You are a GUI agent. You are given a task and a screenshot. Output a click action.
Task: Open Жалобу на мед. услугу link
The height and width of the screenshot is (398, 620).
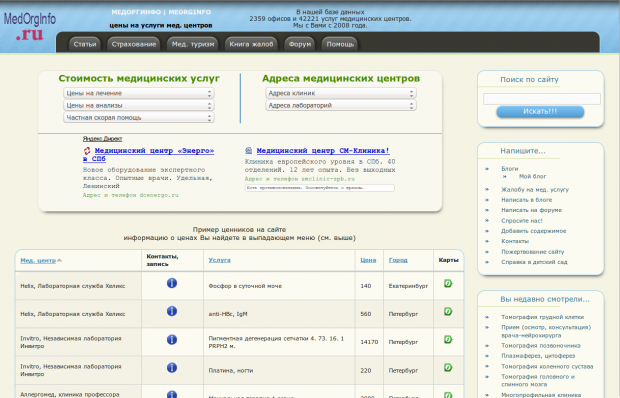pyautogui.click(x=535, y=190)
